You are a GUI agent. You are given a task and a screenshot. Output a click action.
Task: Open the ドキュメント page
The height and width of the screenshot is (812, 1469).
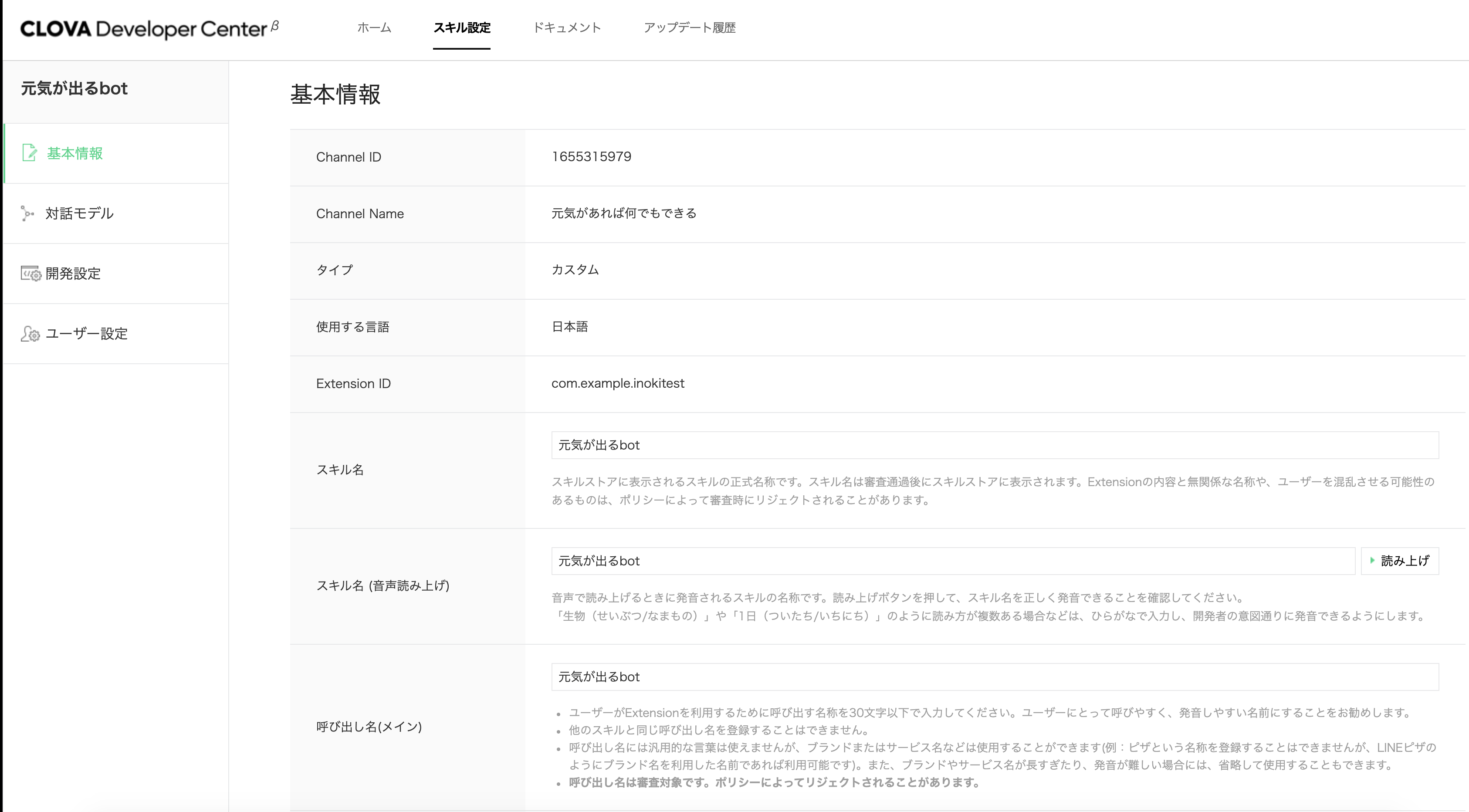click(567, 28)
